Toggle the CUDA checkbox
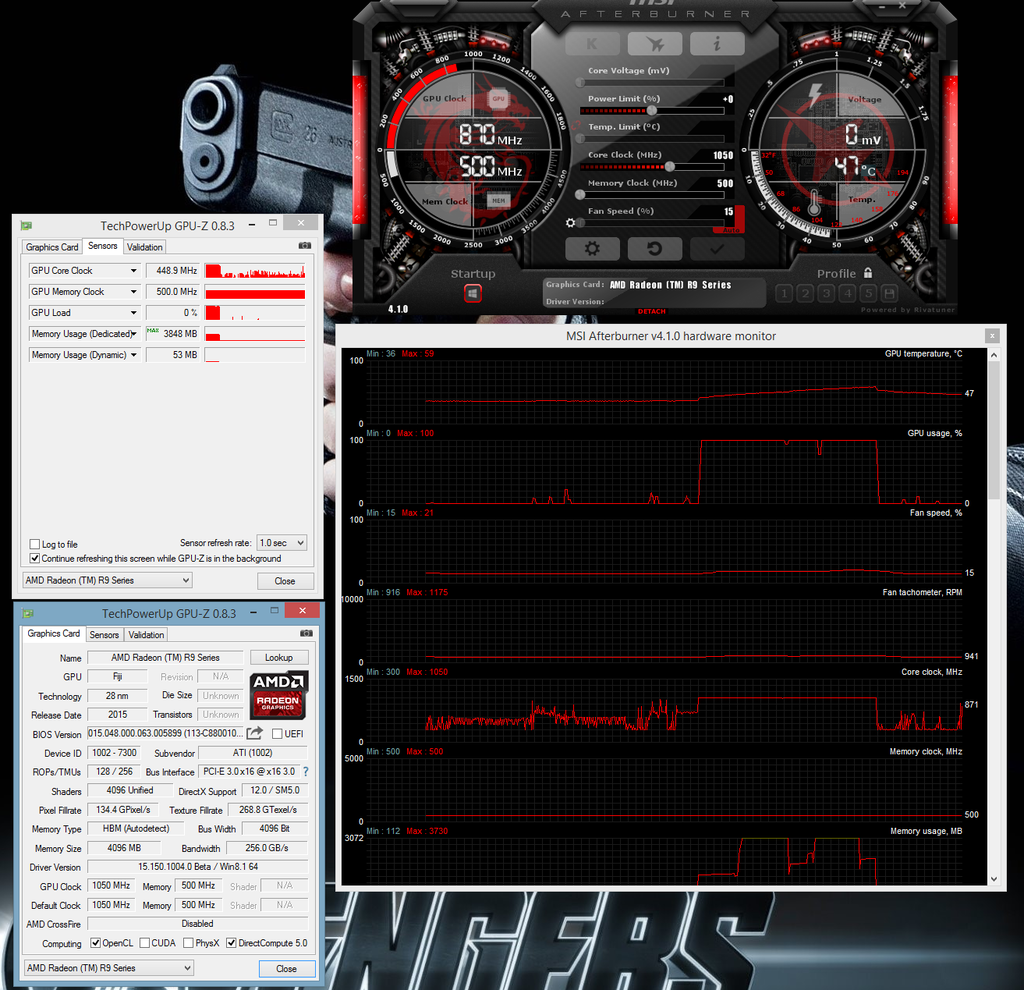 pyautogui.click(x=145, y=943)
